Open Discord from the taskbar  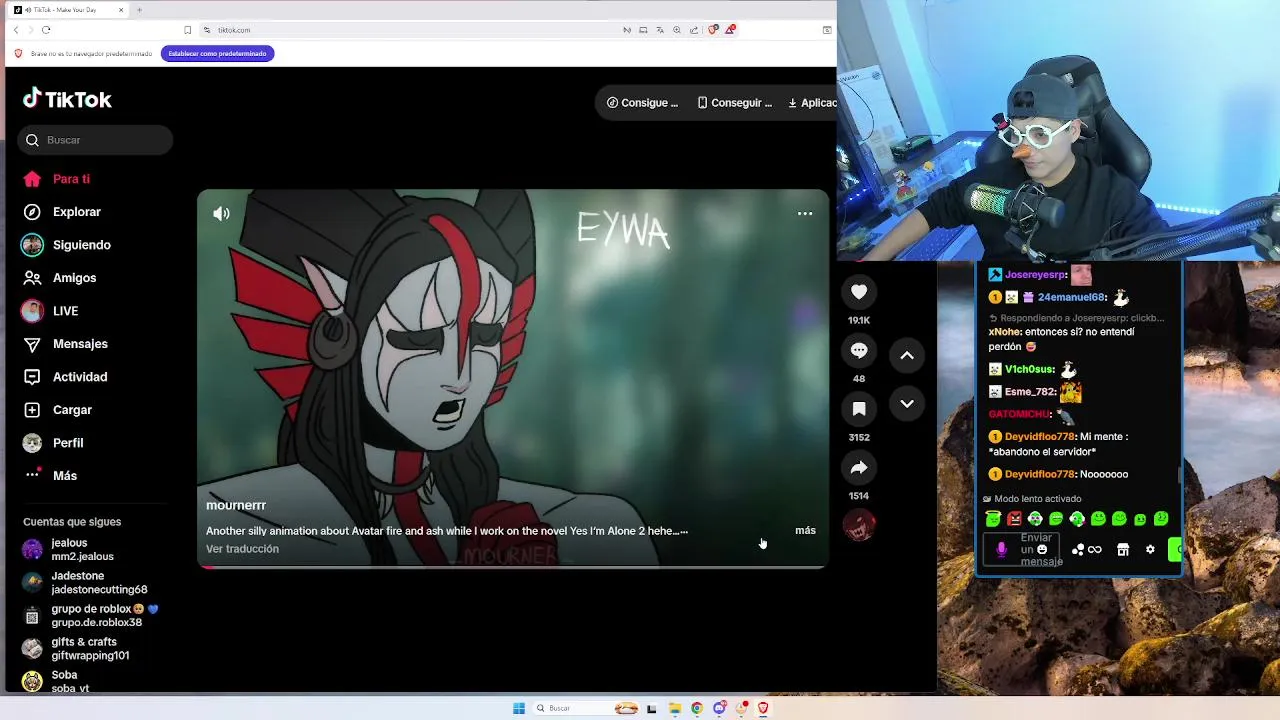click(719, 708)
